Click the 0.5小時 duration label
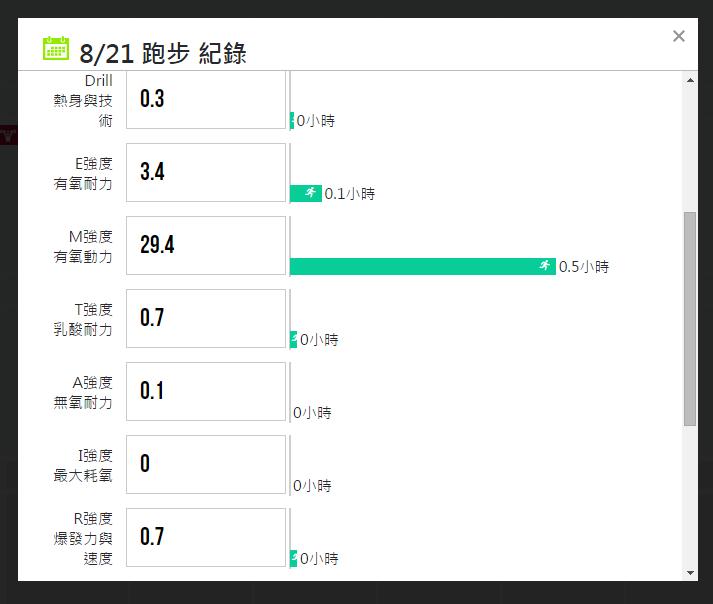The height and width of the screenshot is (604, 713). click(583, 267)
